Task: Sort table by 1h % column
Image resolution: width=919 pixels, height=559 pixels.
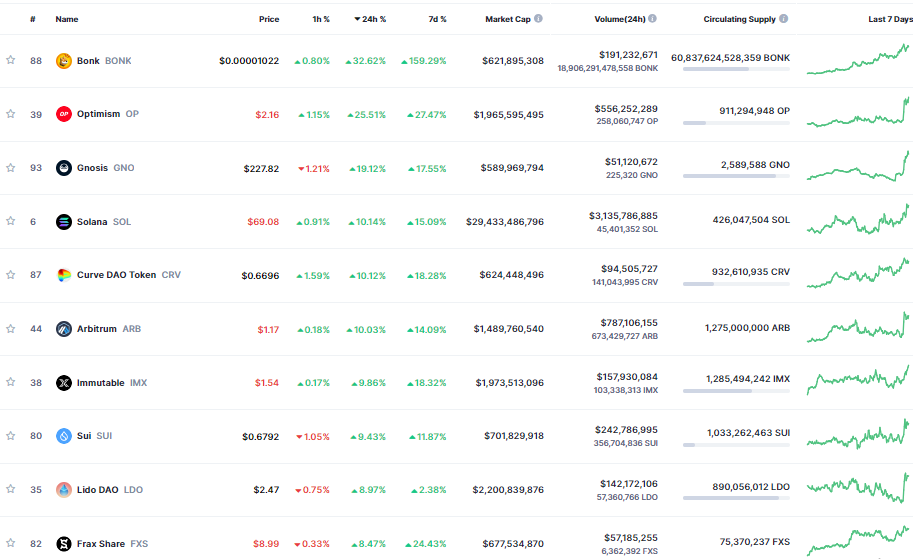Action: coord(321,19)
